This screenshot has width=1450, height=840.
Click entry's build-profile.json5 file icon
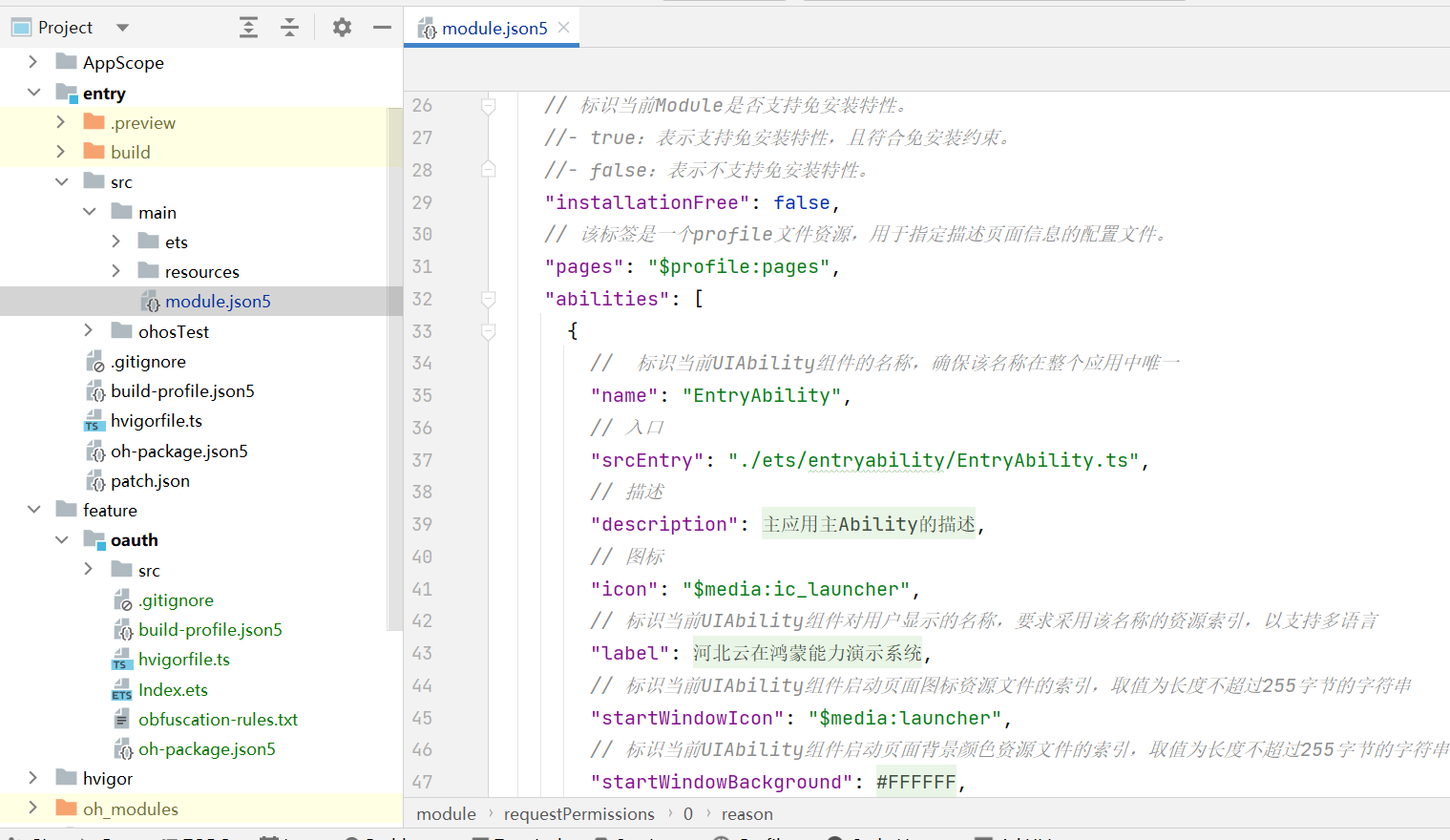tap(95, 390)
